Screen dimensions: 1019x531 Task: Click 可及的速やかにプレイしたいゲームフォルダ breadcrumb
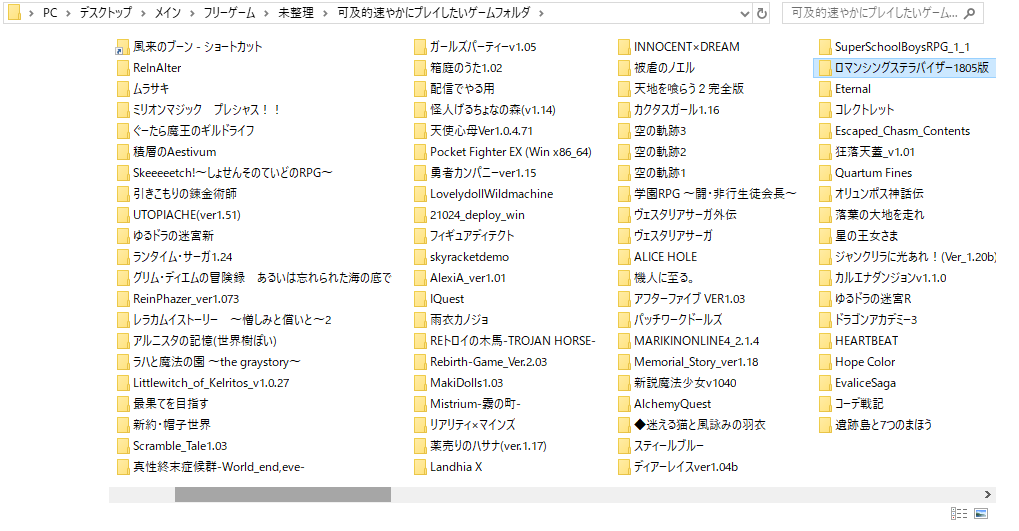point(433,13)
